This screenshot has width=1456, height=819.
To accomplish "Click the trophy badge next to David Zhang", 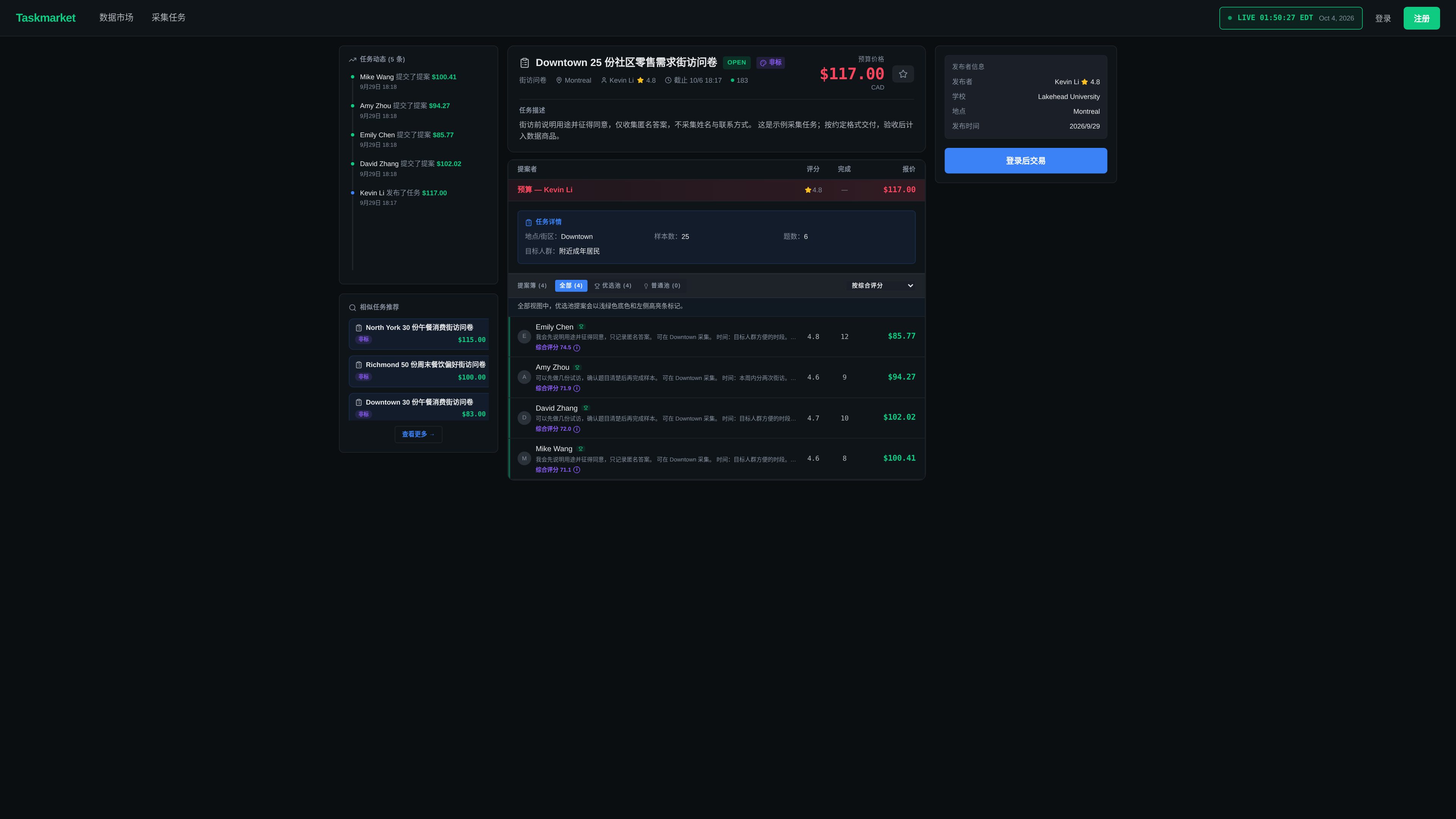I will (585, 408).
